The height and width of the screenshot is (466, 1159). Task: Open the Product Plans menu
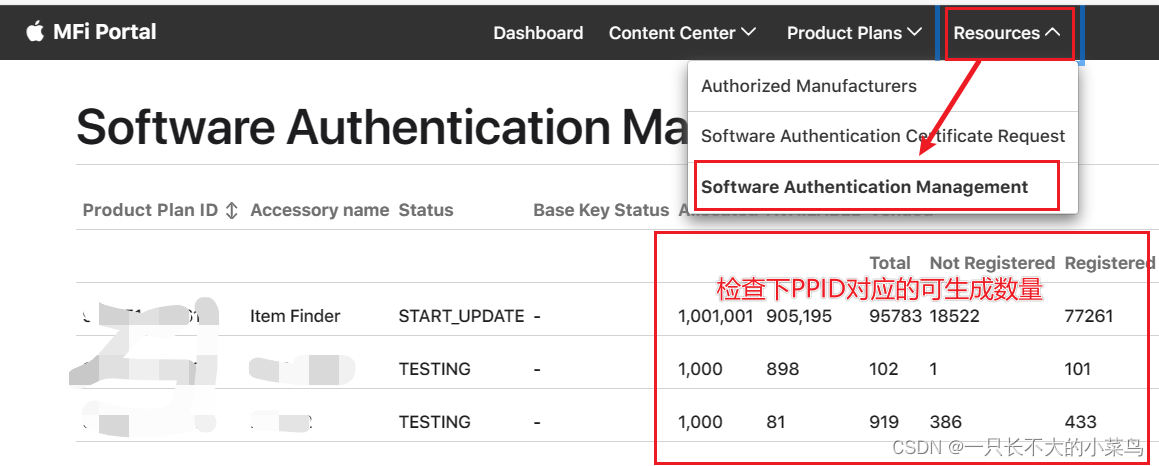pyautogui.click(x=854, y=33)
